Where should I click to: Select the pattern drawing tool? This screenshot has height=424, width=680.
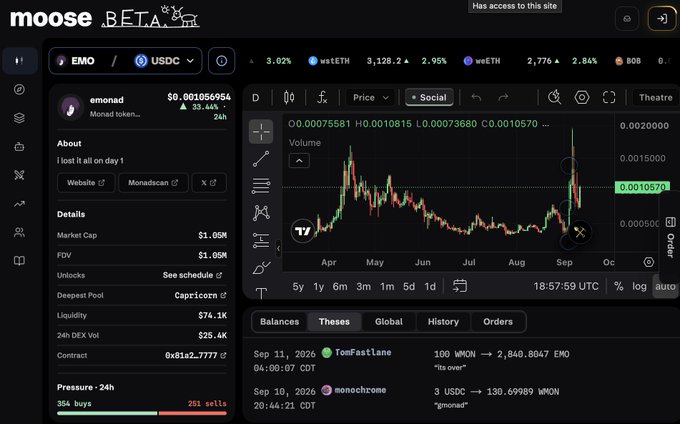tap(261, 213)
